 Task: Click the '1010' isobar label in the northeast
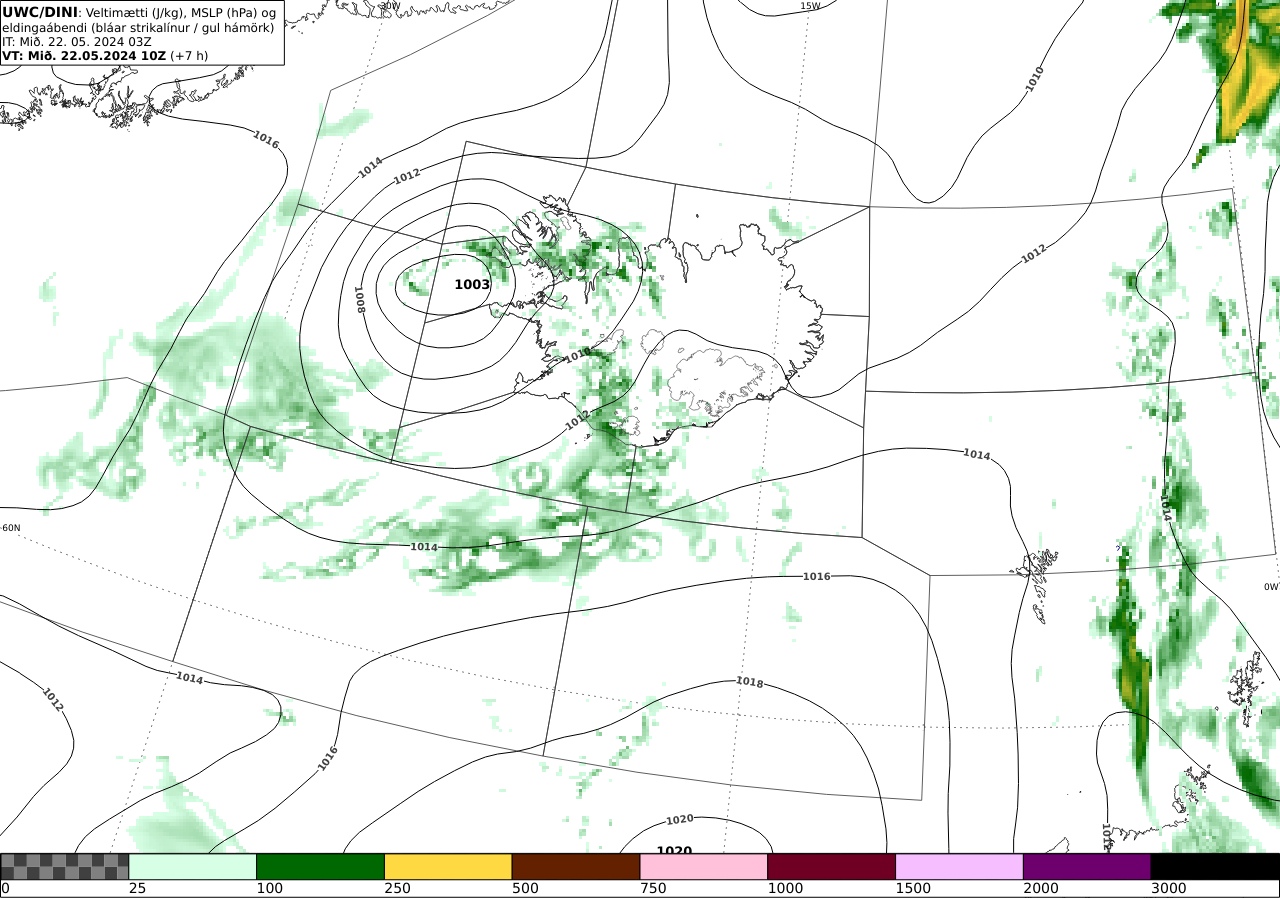(1034, 79)
